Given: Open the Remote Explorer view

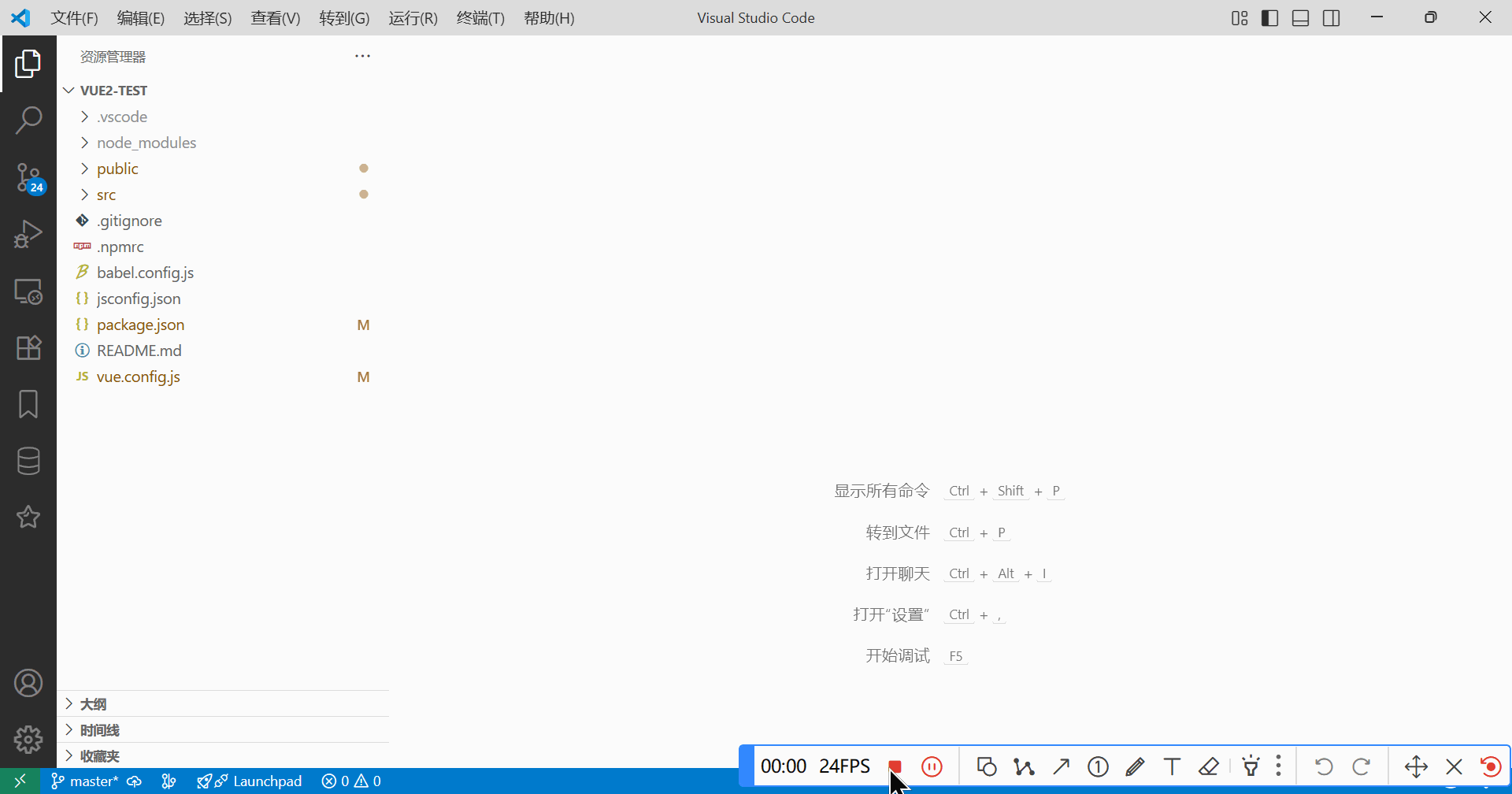Looking at the screenshot, I should pyautogui.click(x=28, y=291).
